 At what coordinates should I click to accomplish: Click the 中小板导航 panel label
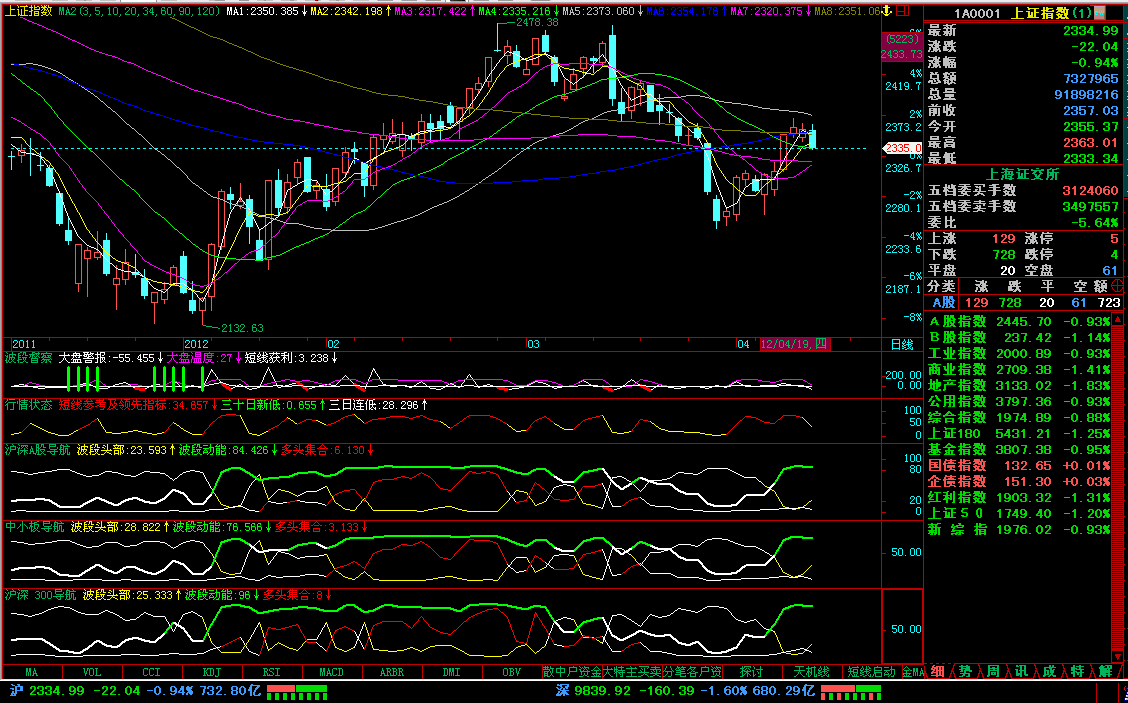[x=35, y=527]
